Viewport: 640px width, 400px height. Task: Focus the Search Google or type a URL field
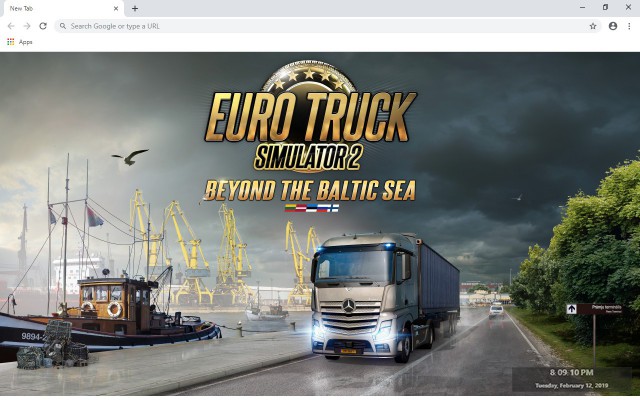[327, 26]
